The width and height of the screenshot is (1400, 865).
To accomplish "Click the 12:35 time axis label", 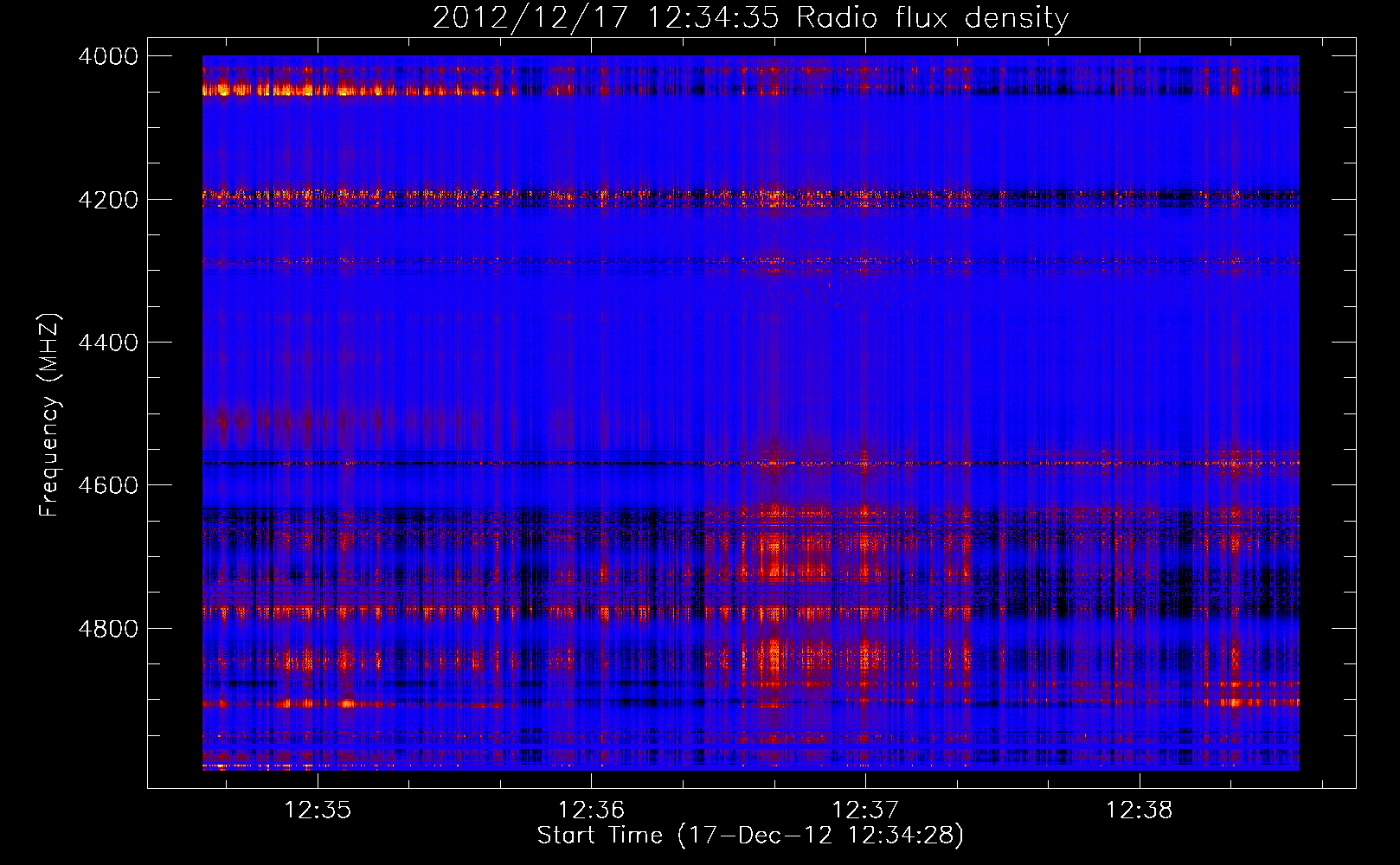I will point(318,811).
